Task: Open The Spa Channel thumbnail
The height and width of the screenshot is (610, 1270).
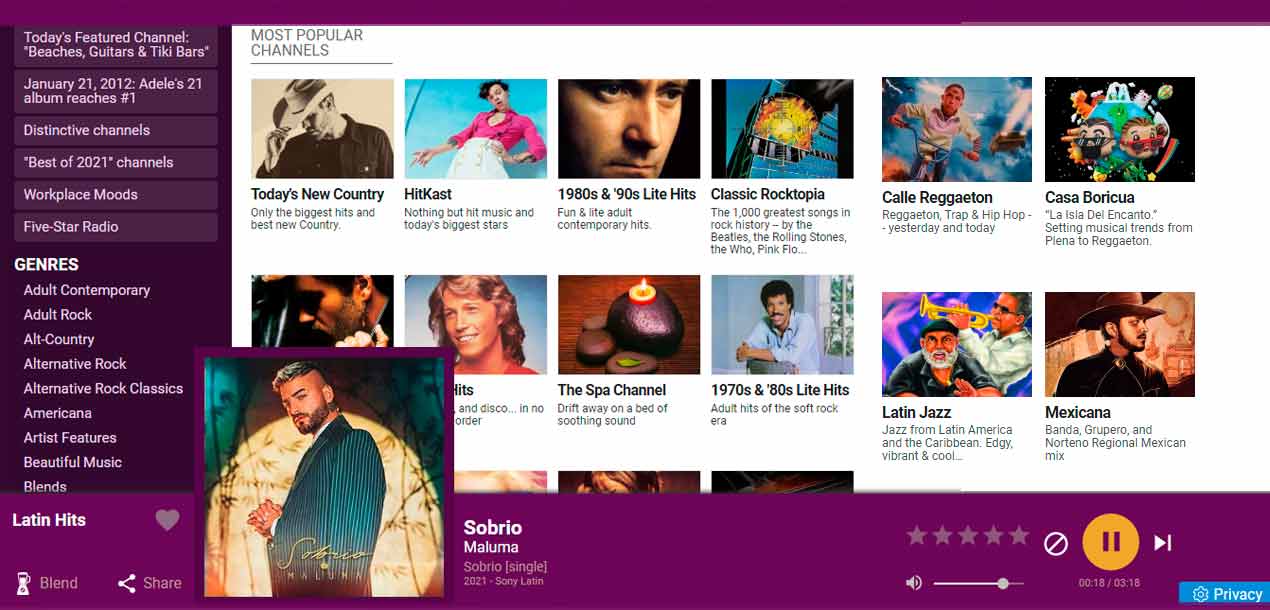Action: click(x=629, y=325)
